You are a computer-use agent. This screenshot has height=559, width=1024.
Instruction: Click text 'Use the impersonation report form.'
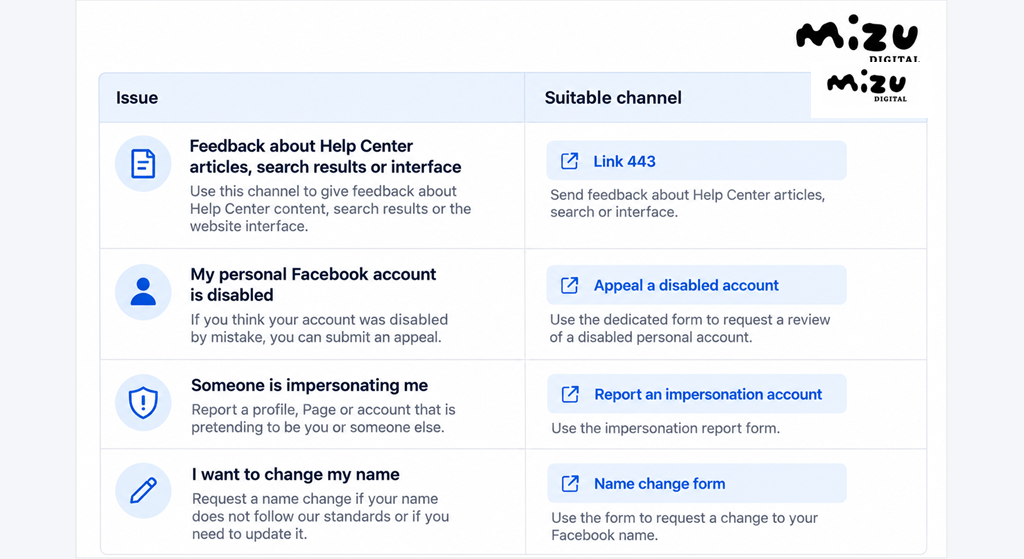point(665,428)
